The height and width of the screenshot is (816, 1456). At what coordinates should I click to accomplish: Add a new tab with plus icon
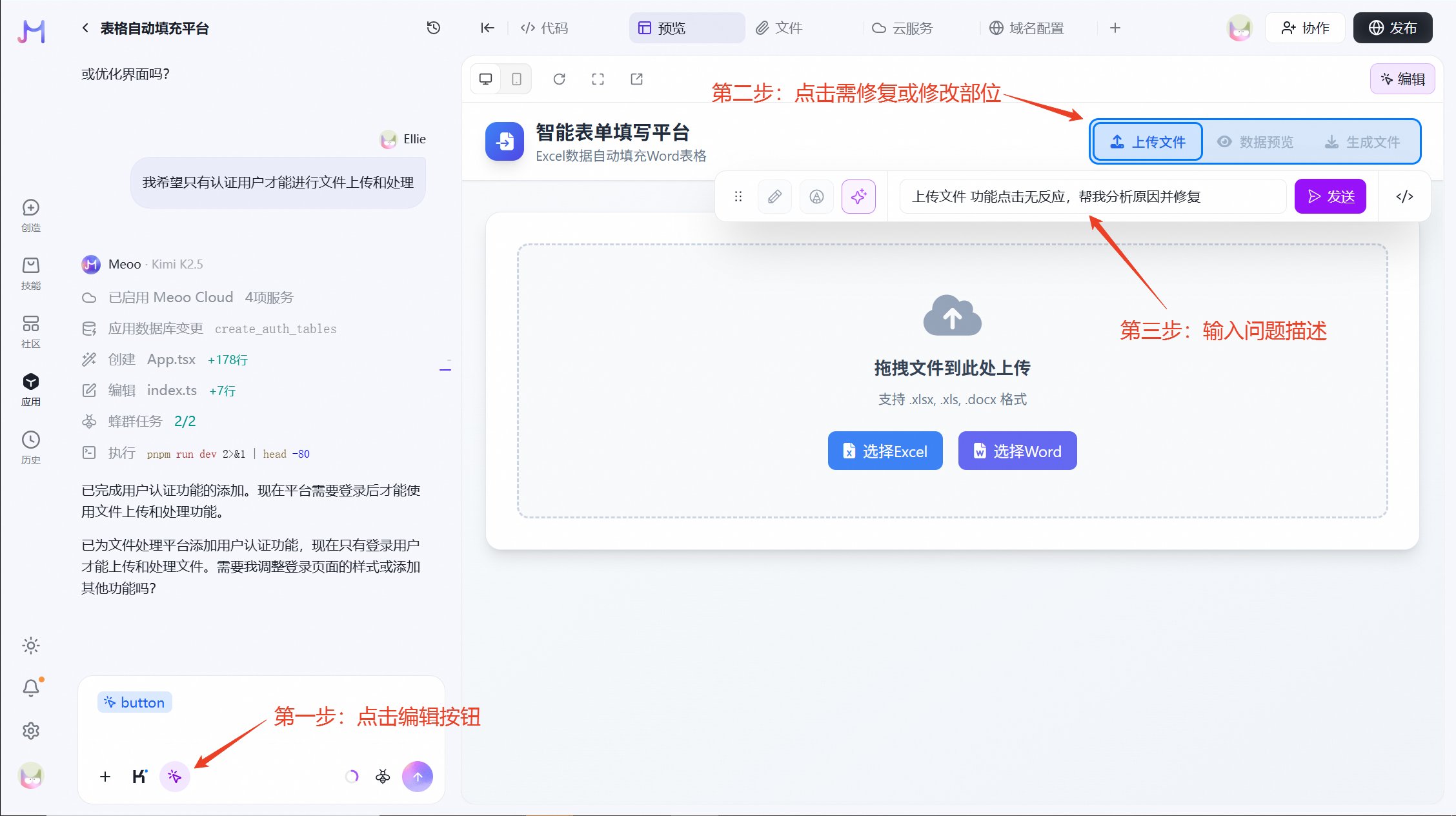1115,28
